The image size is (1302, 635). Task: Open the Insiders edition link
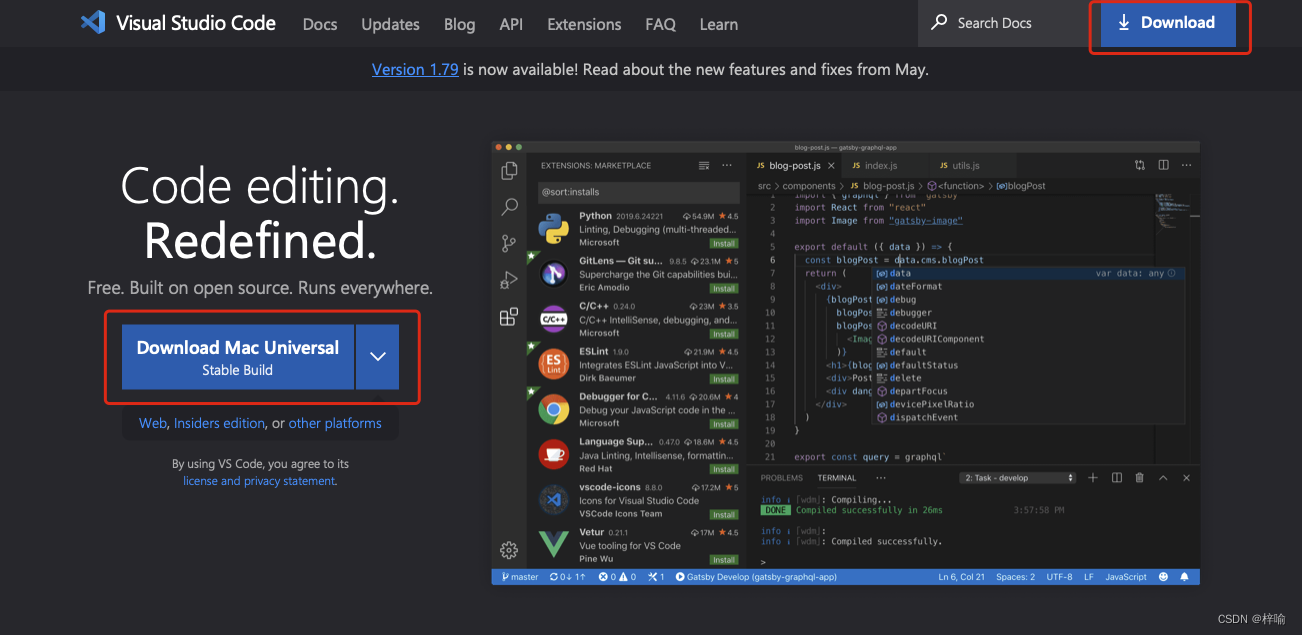tap(219, 423)
